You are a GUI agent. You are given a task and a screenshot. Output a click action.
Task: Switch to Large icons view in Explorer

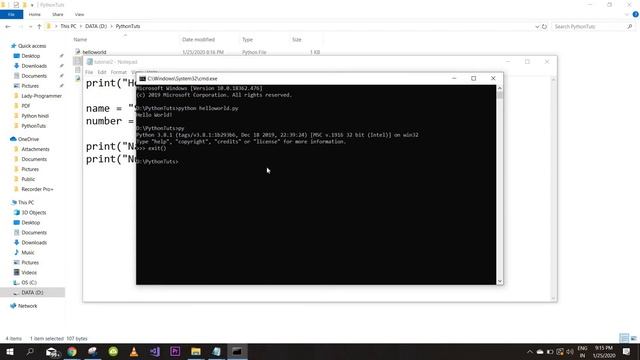coord(633,338)
